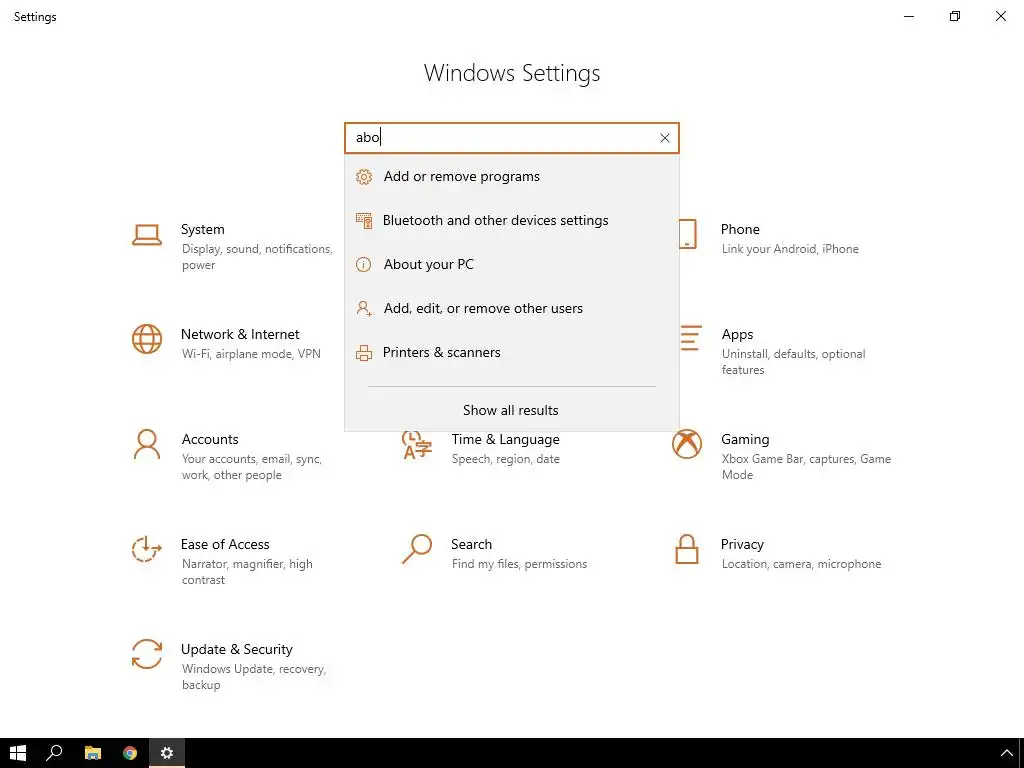The height and width of the screenshot is (768, 1024).
Task: Click 'Narrator, magnifier, high contrast' text
Action: click(x=247, y=571)
